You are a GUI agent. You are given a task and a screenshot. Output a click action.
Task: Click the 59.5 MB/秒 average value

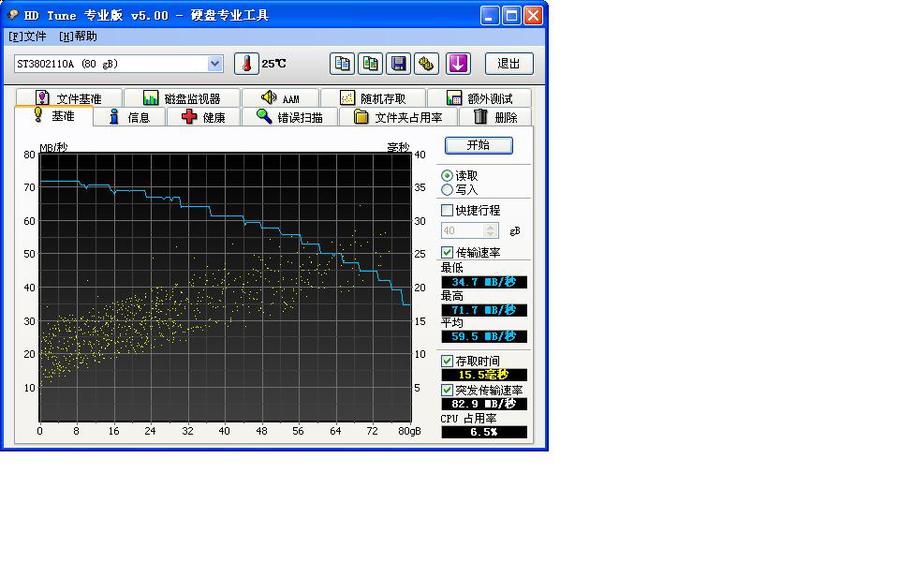tap(484, 337)
